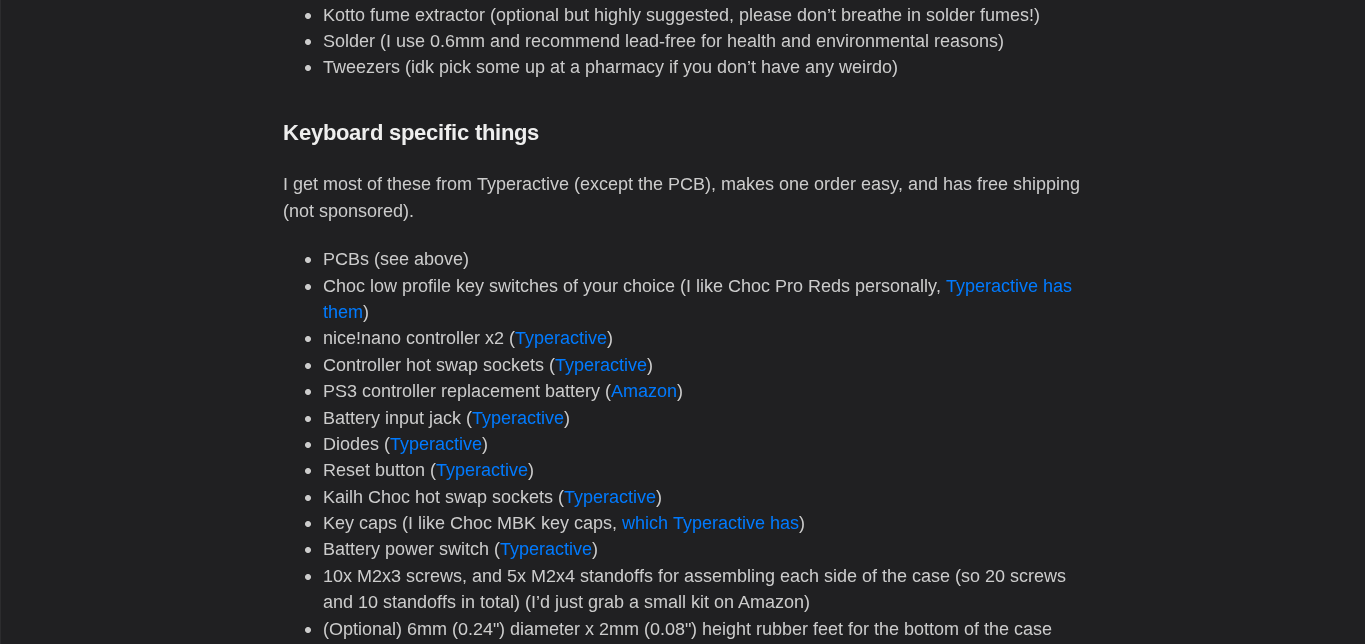Click Typeractive link beside Battery input jack
The image size is (1365, 644).
[517, 418]
